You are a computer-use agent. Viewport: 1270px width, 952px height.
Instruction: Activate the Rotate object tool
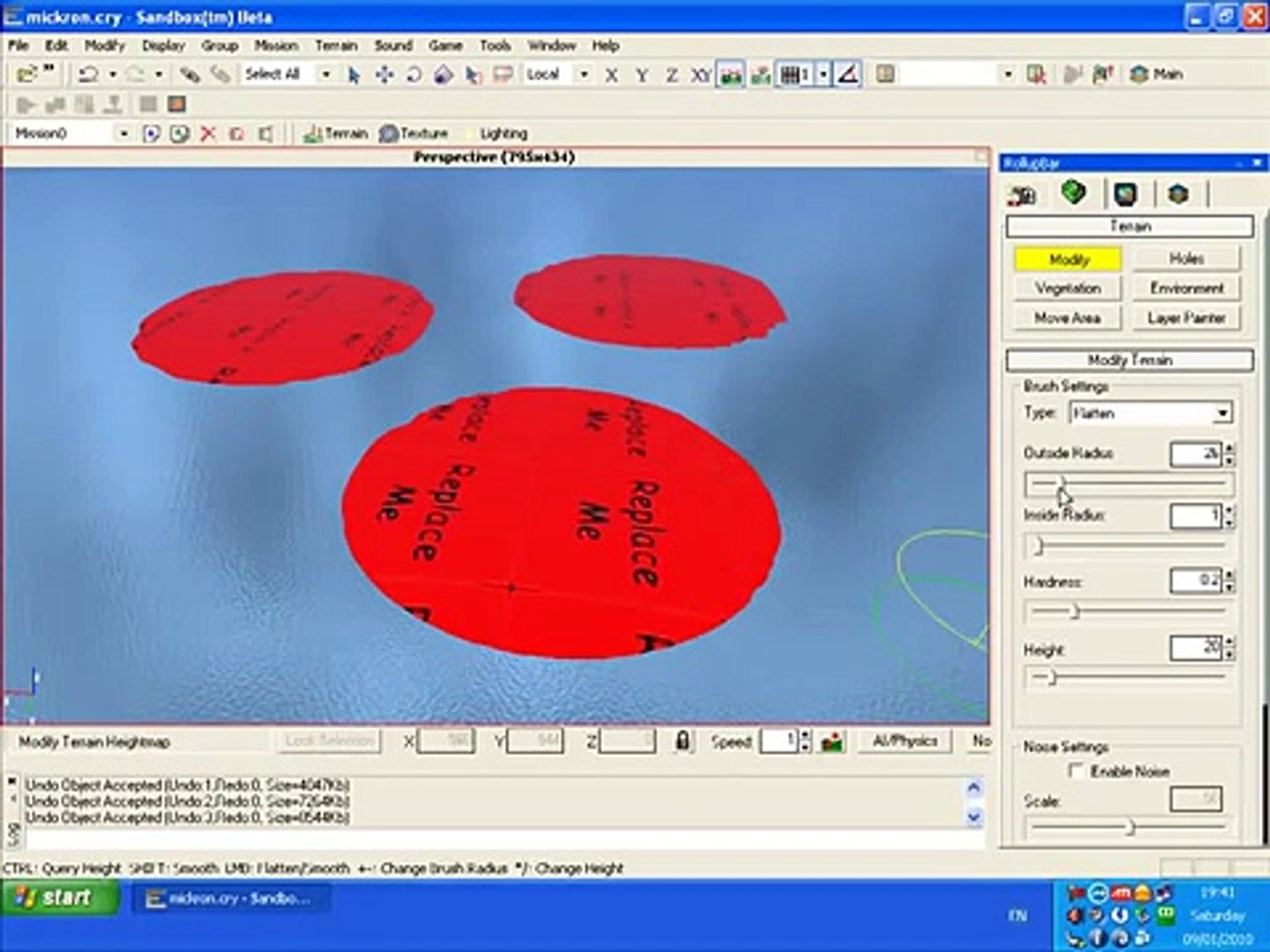(414, 75)
